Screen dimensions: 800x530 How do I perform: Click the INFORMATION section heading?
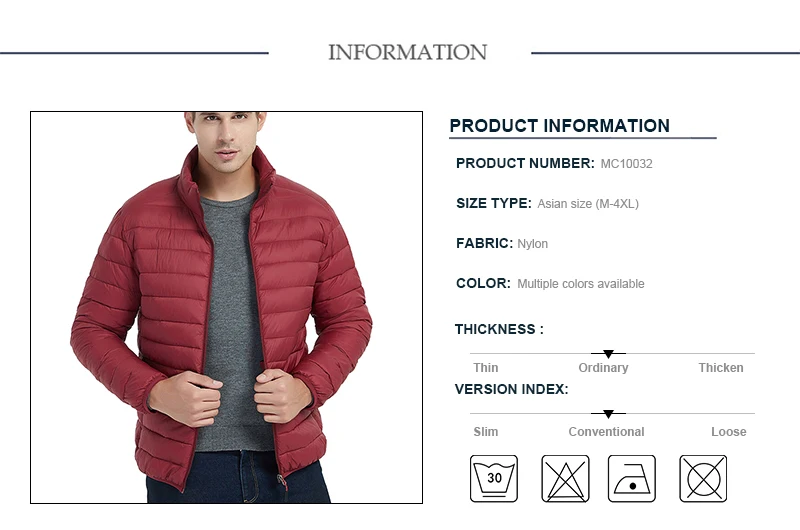[407, 52]
